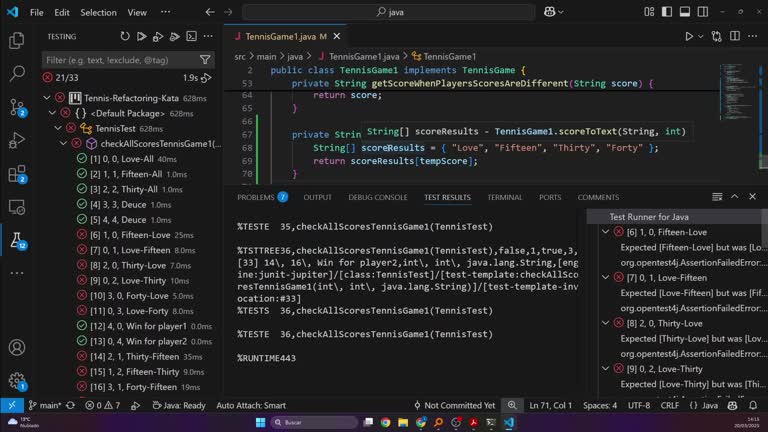
Task: Open the Selection menu
Action: tap(98, 12)
